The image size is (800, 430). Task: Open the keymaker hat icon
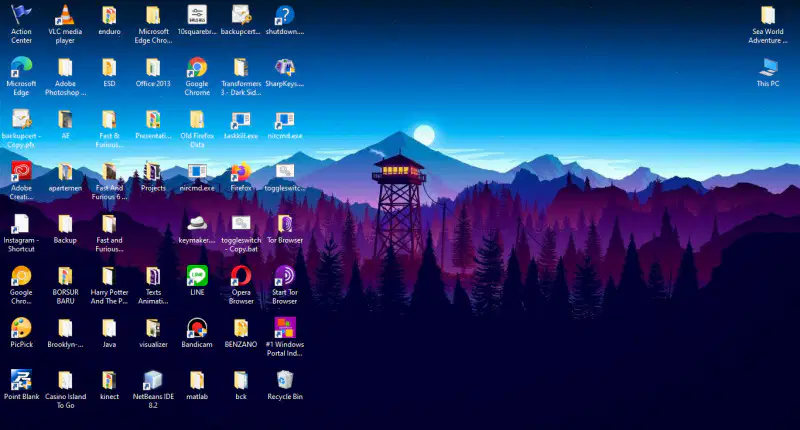tap(197, 224)
